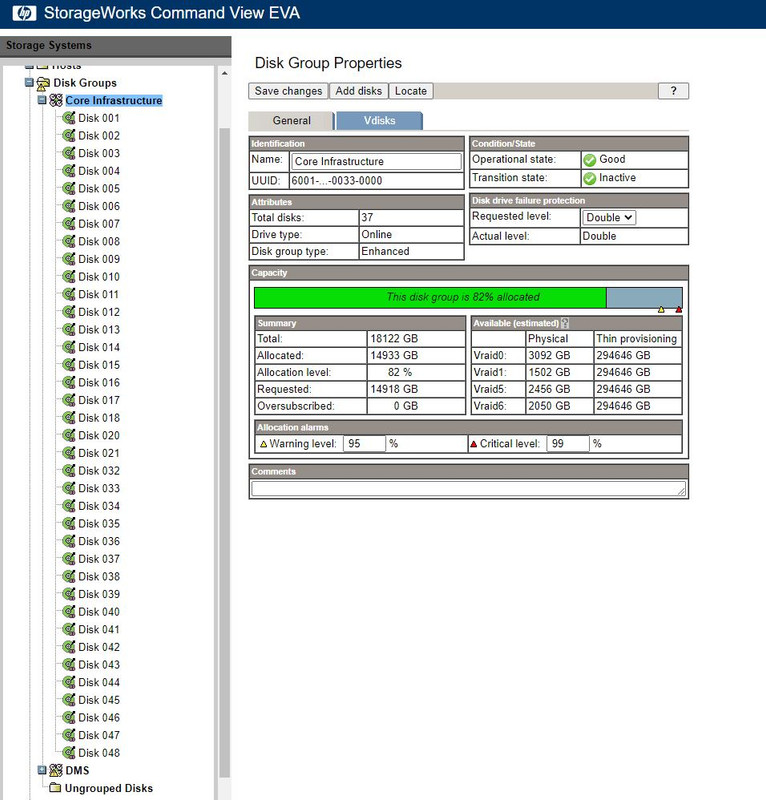
Task: Select Disk 021 in the tree
Action: pos(99,453)
